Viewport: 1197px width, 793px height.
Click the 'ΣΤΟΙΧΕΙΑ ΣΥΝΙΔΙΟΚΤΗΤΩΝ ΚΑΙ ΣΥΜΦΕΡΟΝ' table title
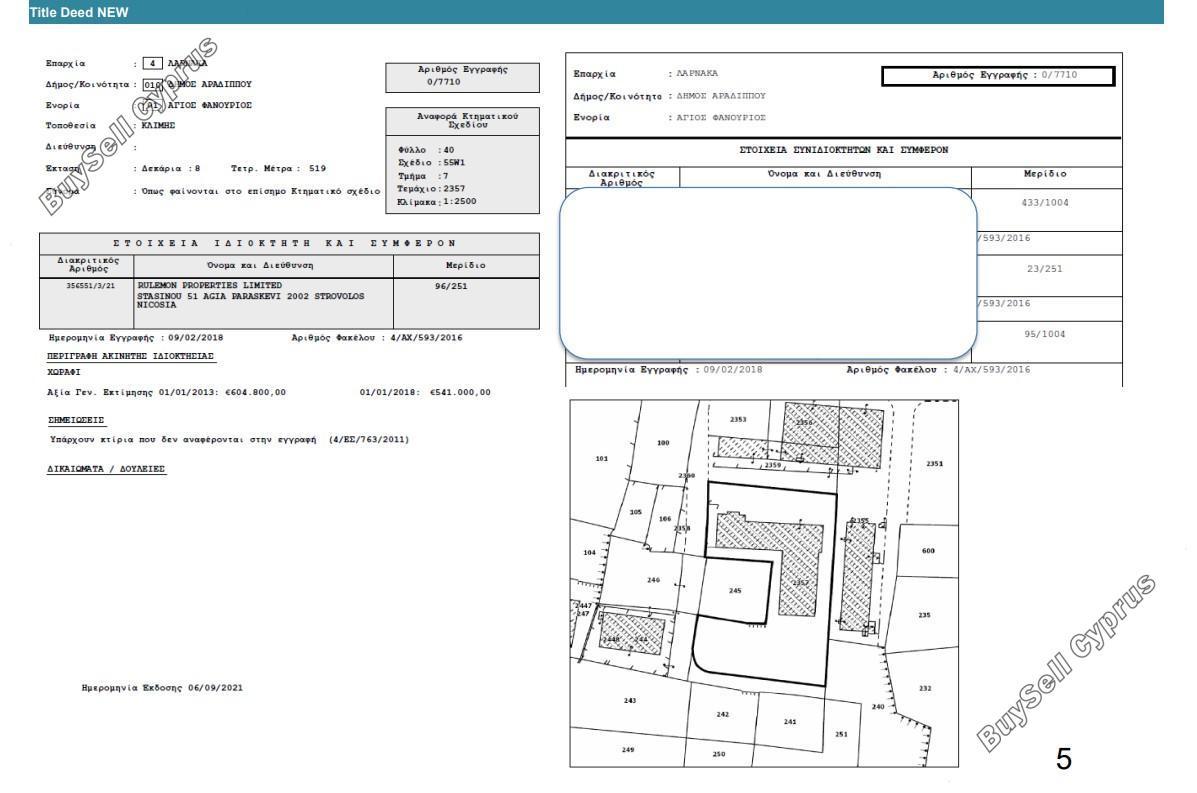pyautogui.click(x=844, y=150)
